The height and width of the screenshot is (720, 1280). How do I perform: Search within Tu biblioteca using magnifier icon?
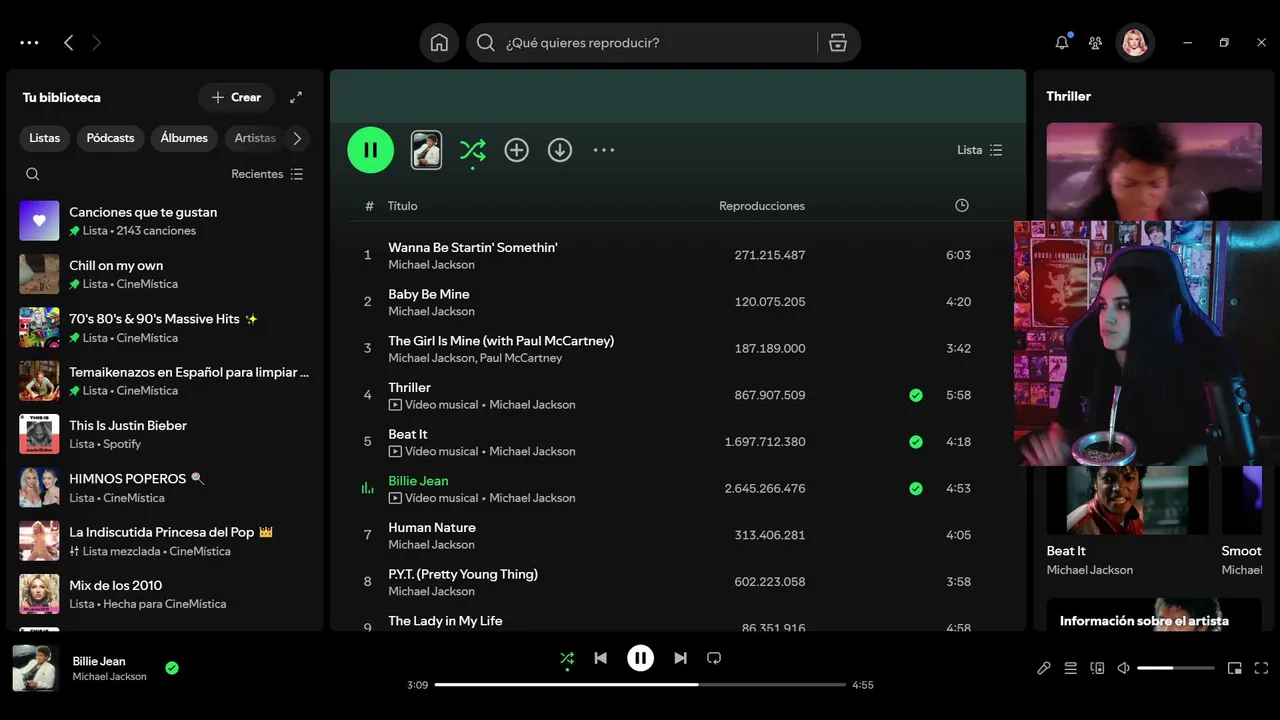pyautogui.click(x=33, y=174)
